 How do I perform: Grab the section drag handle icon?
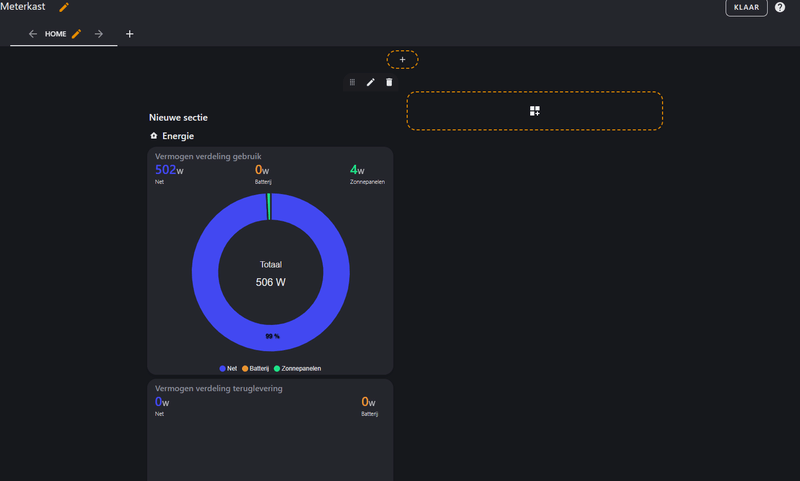(352, 82)
